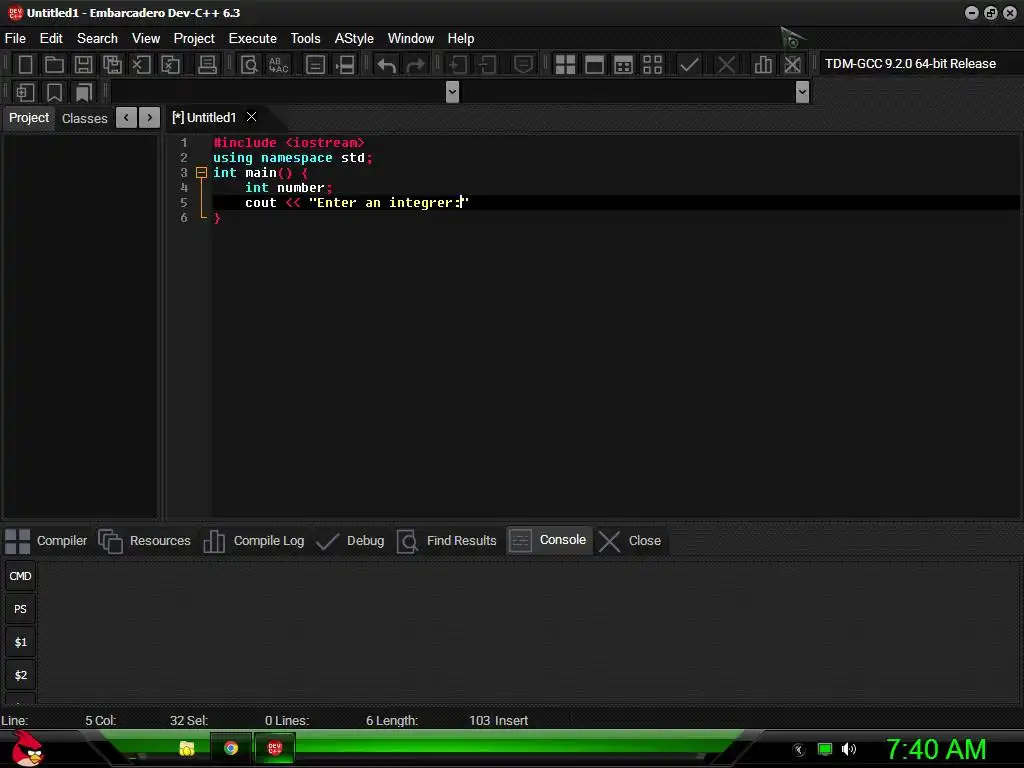
Task: Click the Close All files toolbar icon
Action: (x=170, y=65)
